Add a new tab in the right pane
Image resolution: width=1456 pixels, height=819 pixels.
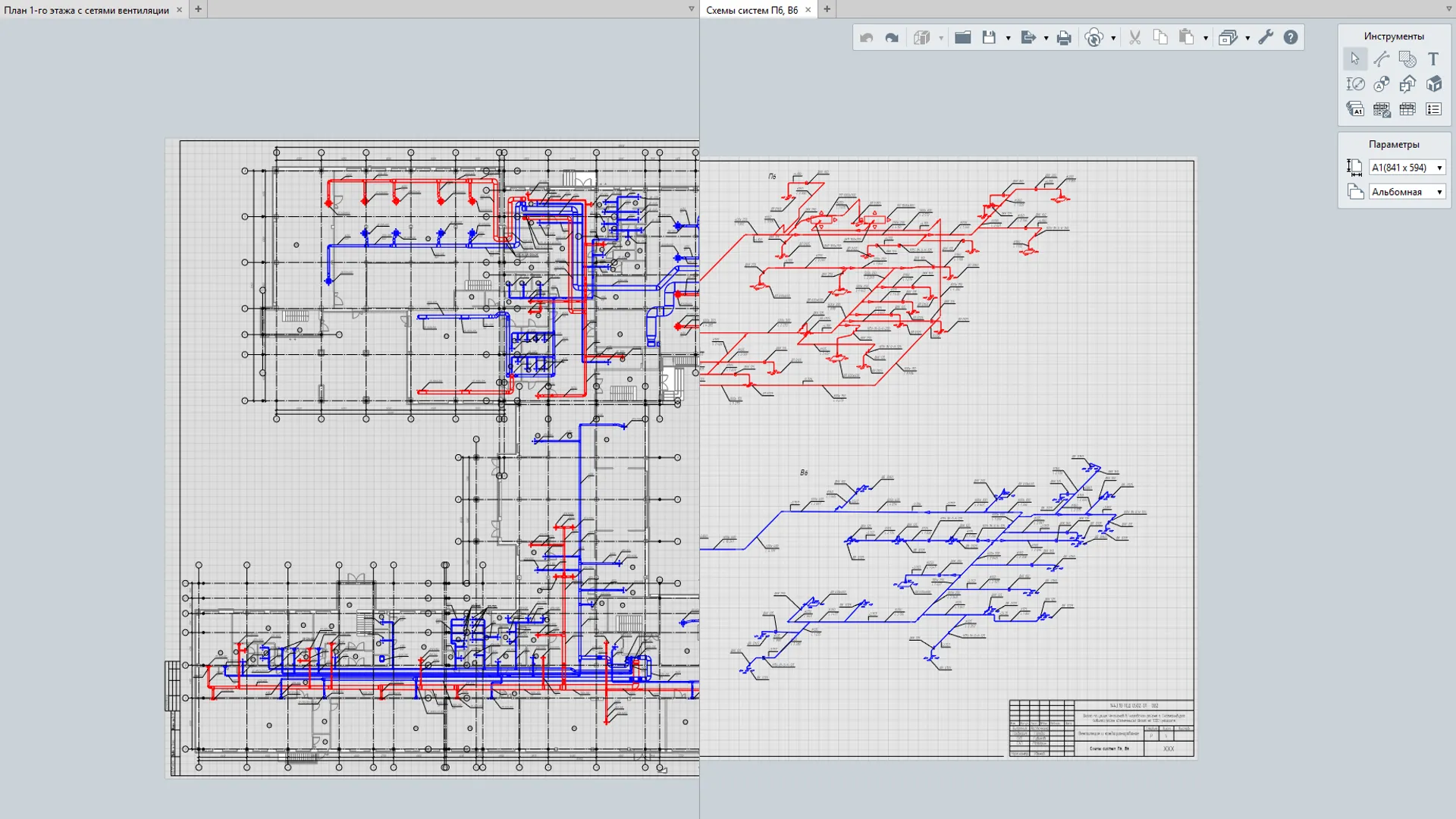[x=827, y=9]
